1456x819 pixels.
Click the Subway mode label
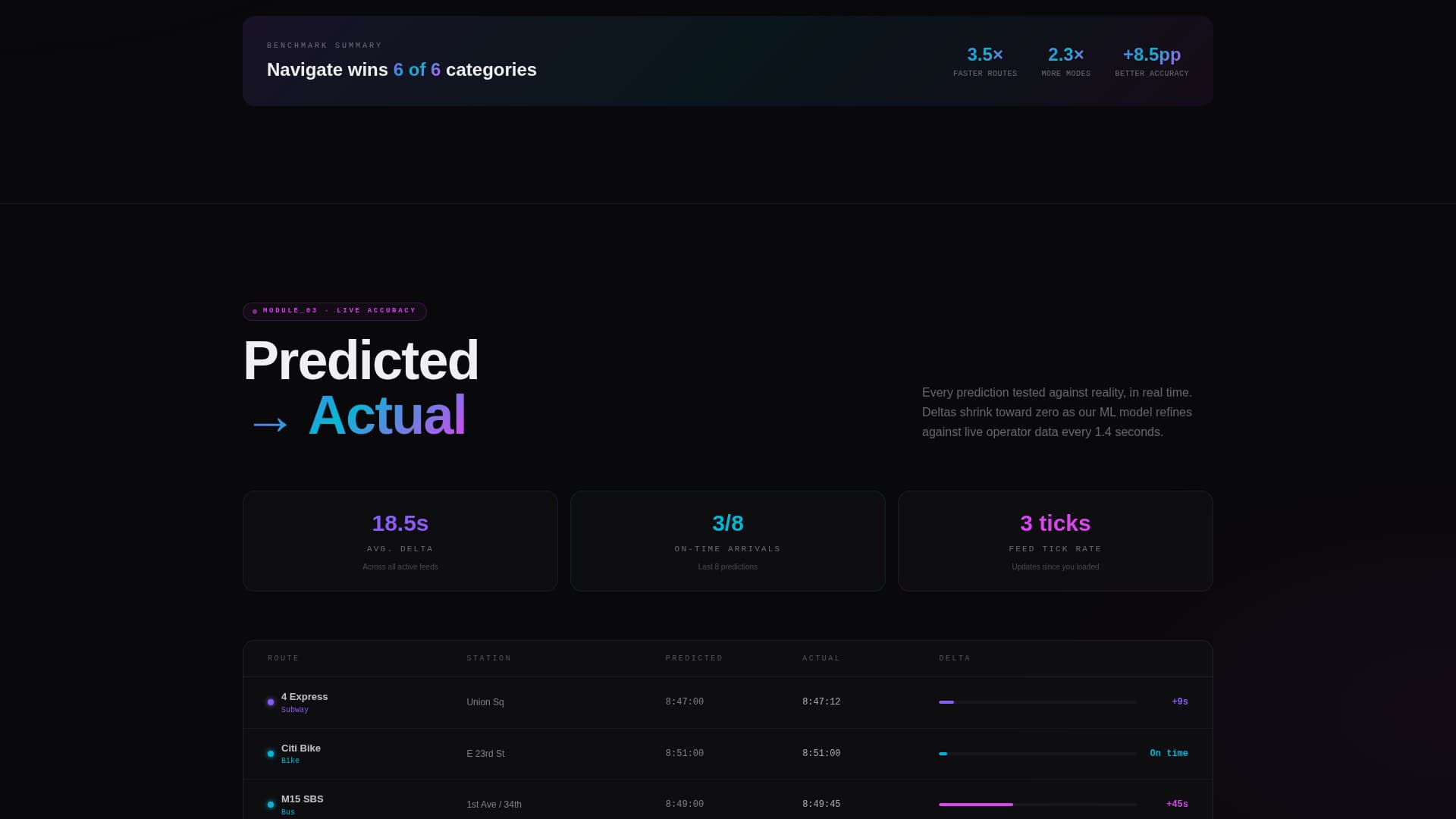pos(295,711)
